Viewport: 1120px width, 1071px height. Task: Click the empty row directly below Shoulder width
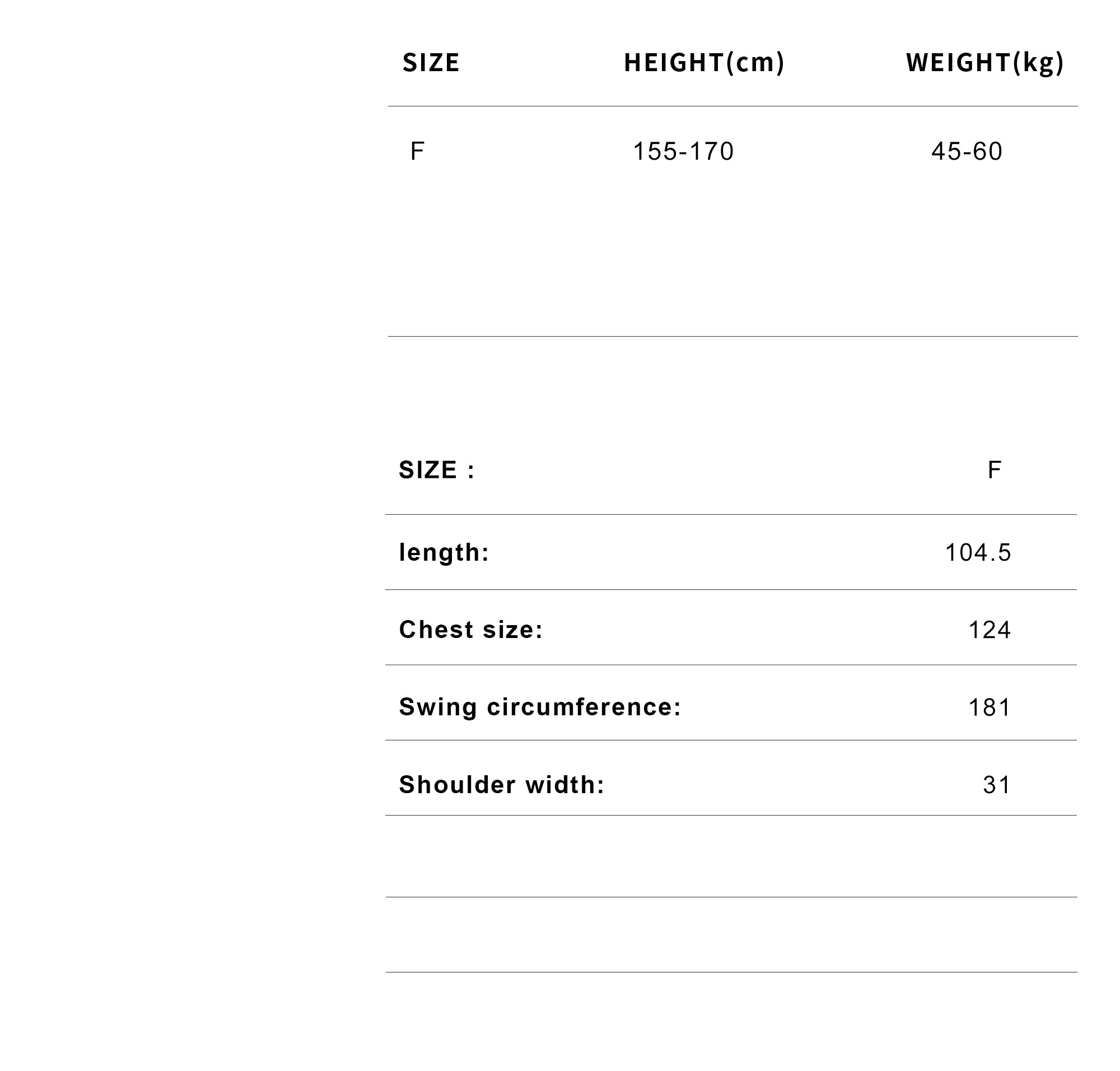(x=731, y=856)
